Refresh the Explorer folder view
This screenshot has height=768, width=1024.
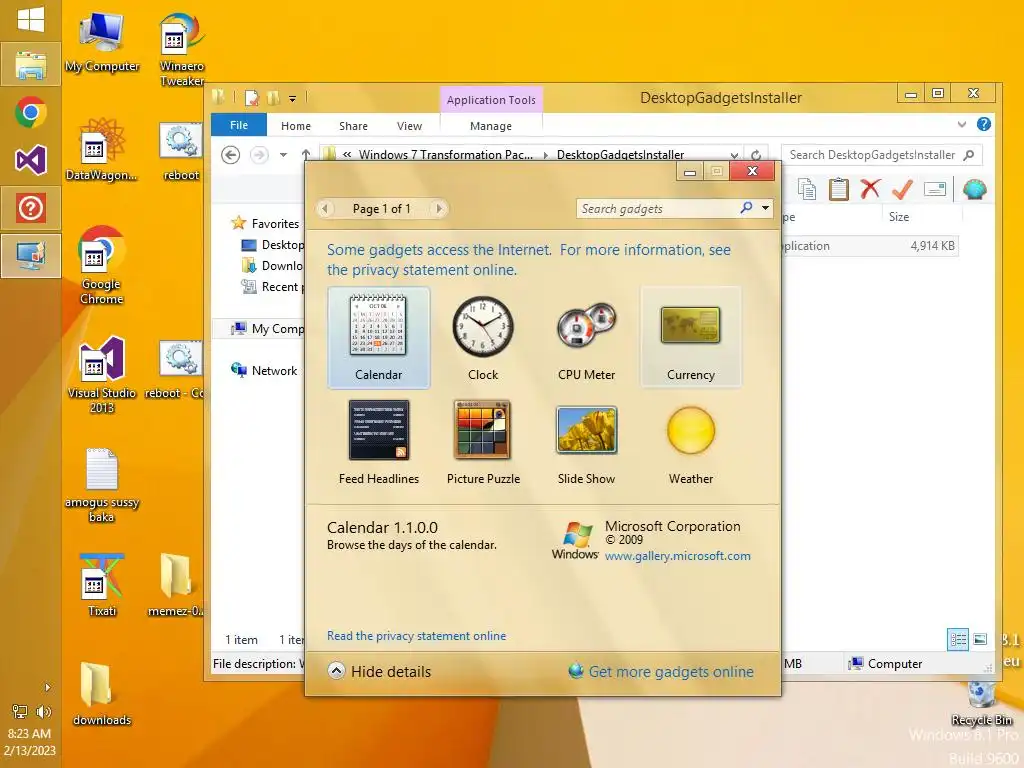click(756, 155)
